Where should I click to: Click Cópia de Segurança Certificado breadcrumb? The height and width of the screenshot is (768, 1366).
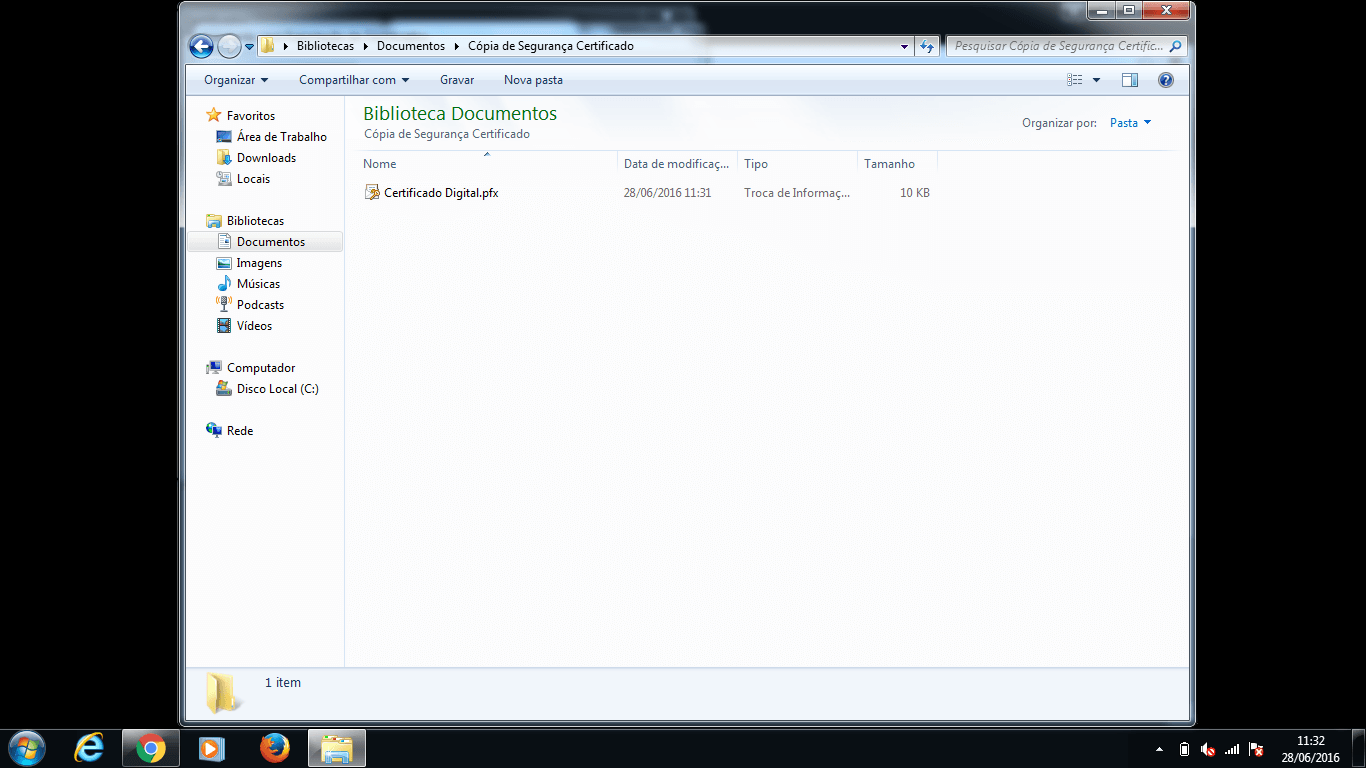[x=551, y=46]
